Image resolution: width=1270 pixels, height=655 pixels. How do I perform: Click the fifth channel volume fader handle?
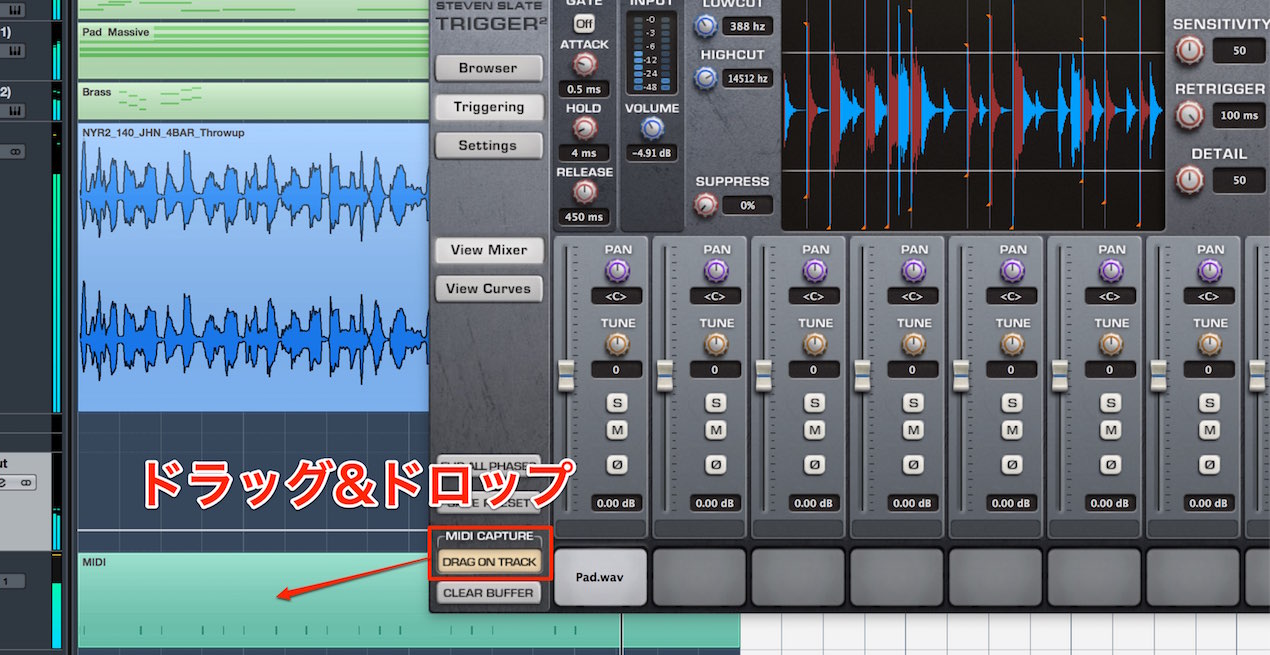[x=961, y=376]
